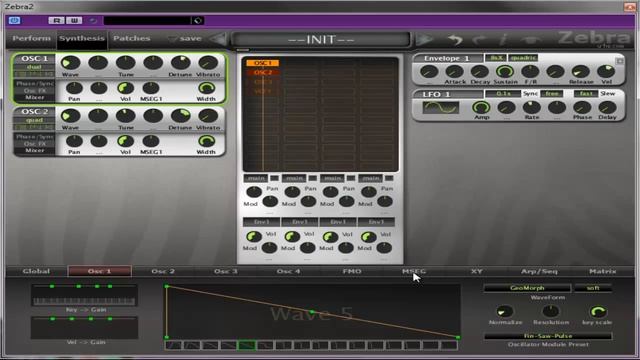Click the LFO 1 sine waveform display
This screenshot has height=360, width=640.
[x=441, y=108]
